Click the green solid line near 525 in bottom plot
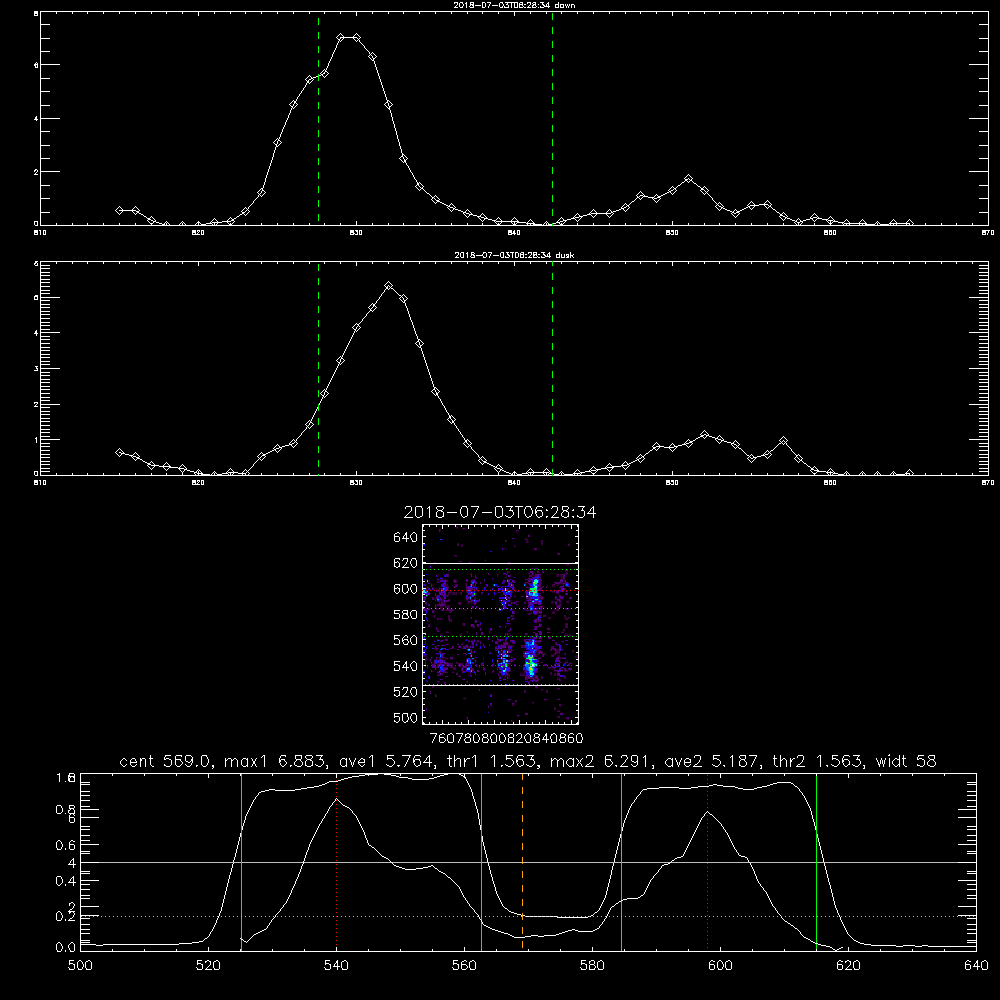This screenshot has height=1000, width=1000. pos(241,862)
